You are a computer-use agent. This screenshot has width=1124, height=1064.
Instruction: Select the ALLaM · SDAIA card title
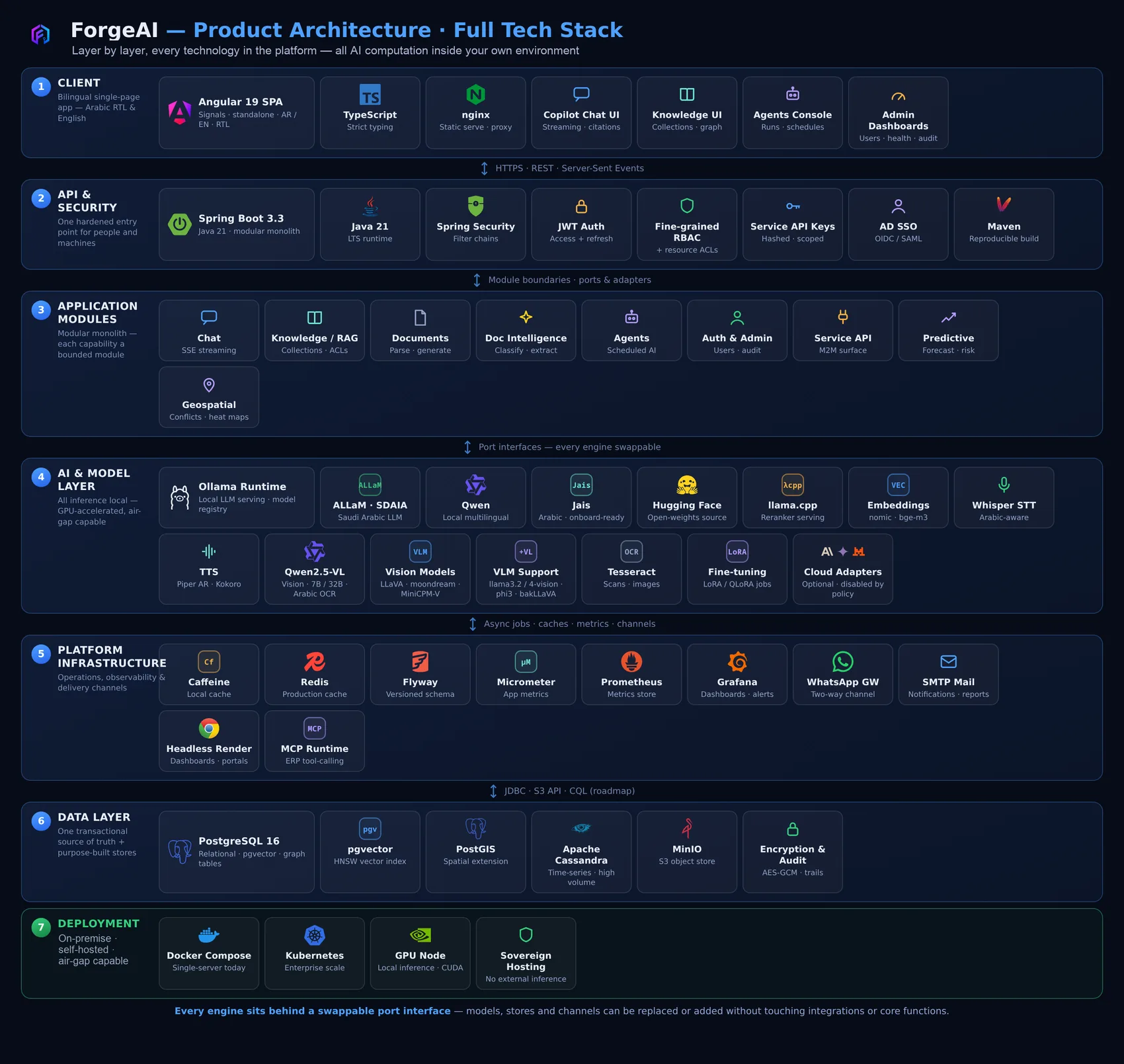[x=370, y=505]
